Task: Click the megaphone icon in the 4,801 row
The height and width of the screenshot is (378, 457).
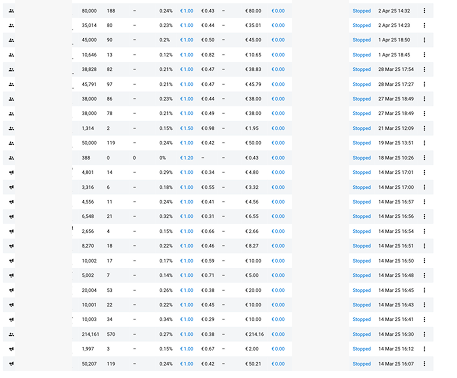Action: (x=11, y=172)
